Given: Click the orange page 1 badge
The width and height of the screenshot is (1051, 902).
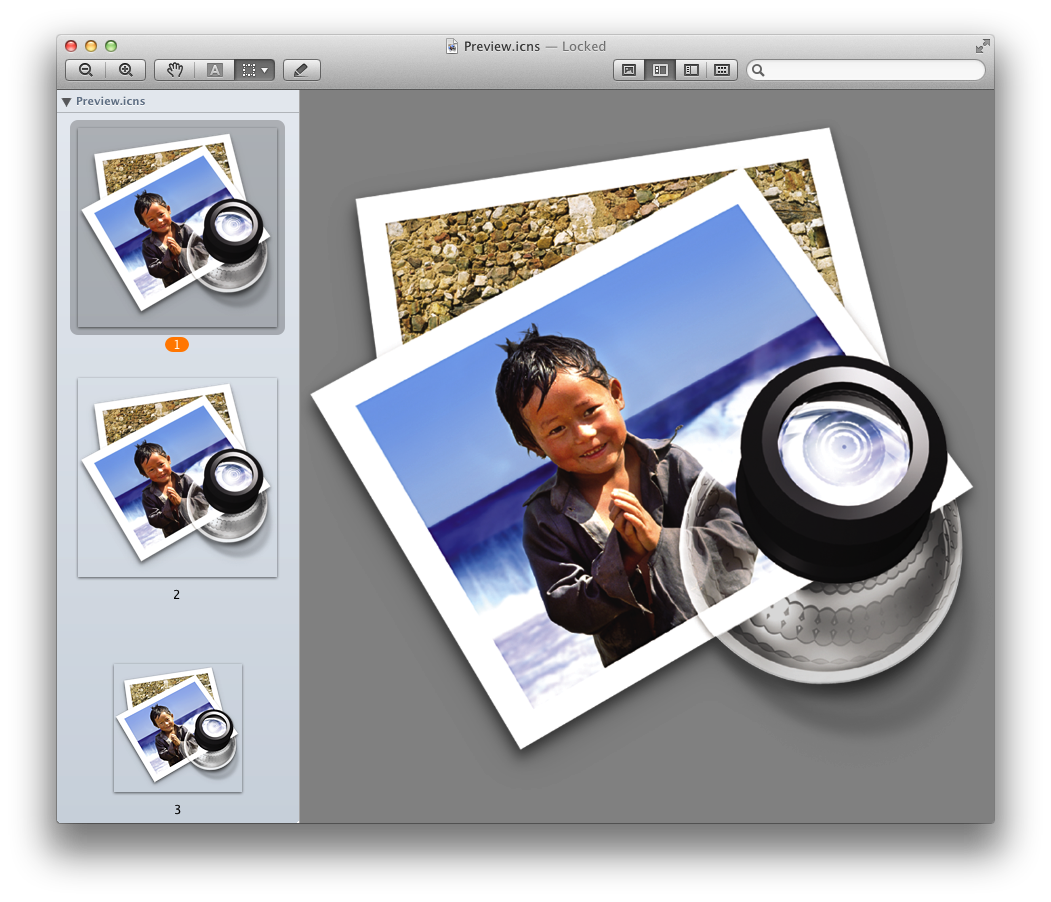Looking at the screenshot, I should click(177, 344).
